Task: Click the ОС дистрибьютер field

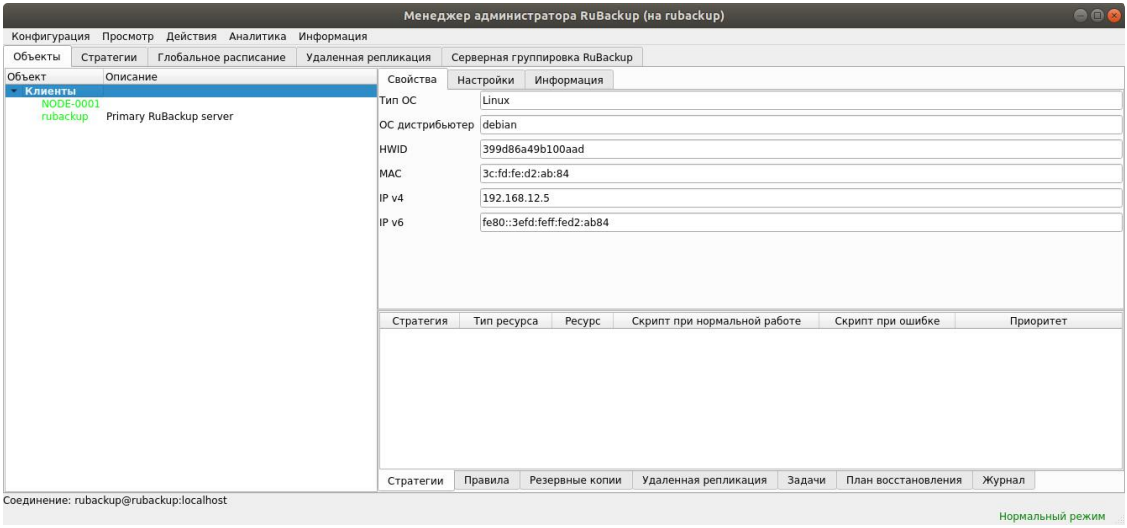Action: [x=801, y=125]
